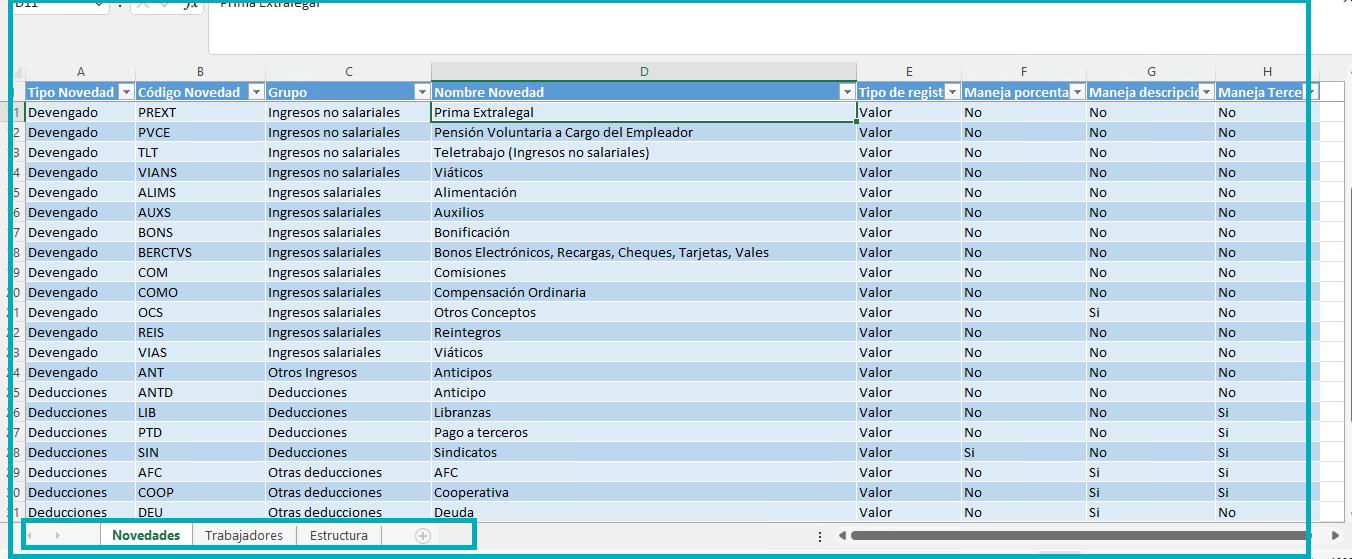Open the Nombre Novedad filter dropdown
Image resolution: width=1352 pixels, height=559 pixels.
848,92
